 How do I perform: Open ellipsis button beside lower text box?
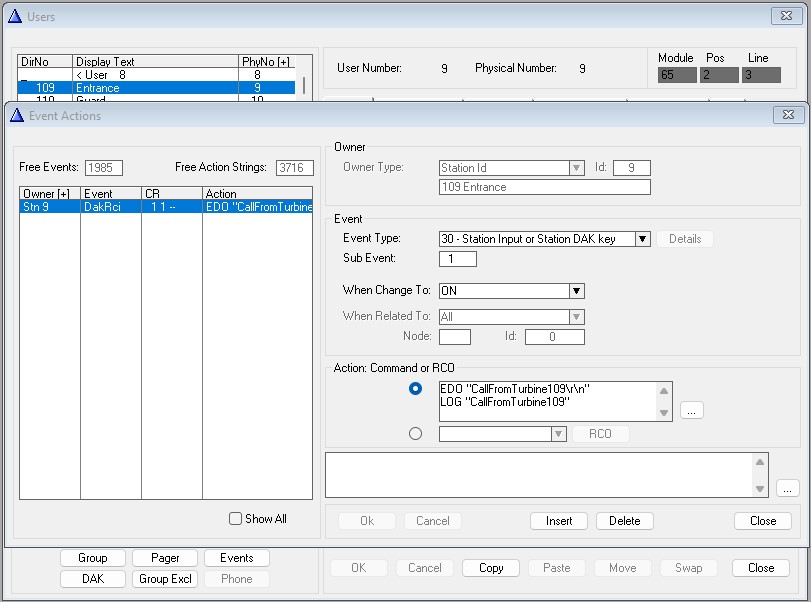(787, 488)
